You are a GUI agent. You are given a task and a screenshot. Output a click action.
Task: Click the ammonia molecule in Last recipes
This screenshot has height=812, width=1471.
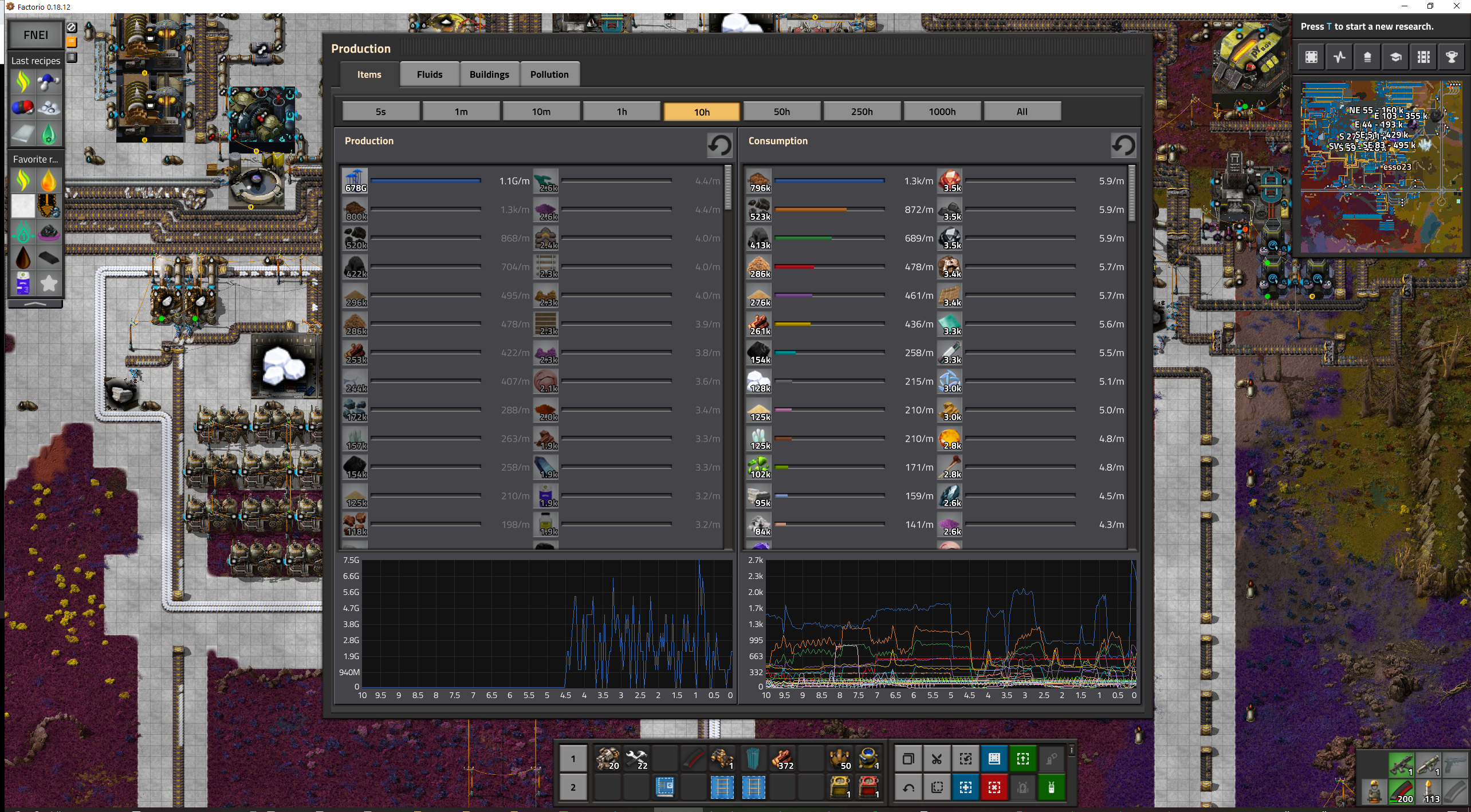[49, 82]
